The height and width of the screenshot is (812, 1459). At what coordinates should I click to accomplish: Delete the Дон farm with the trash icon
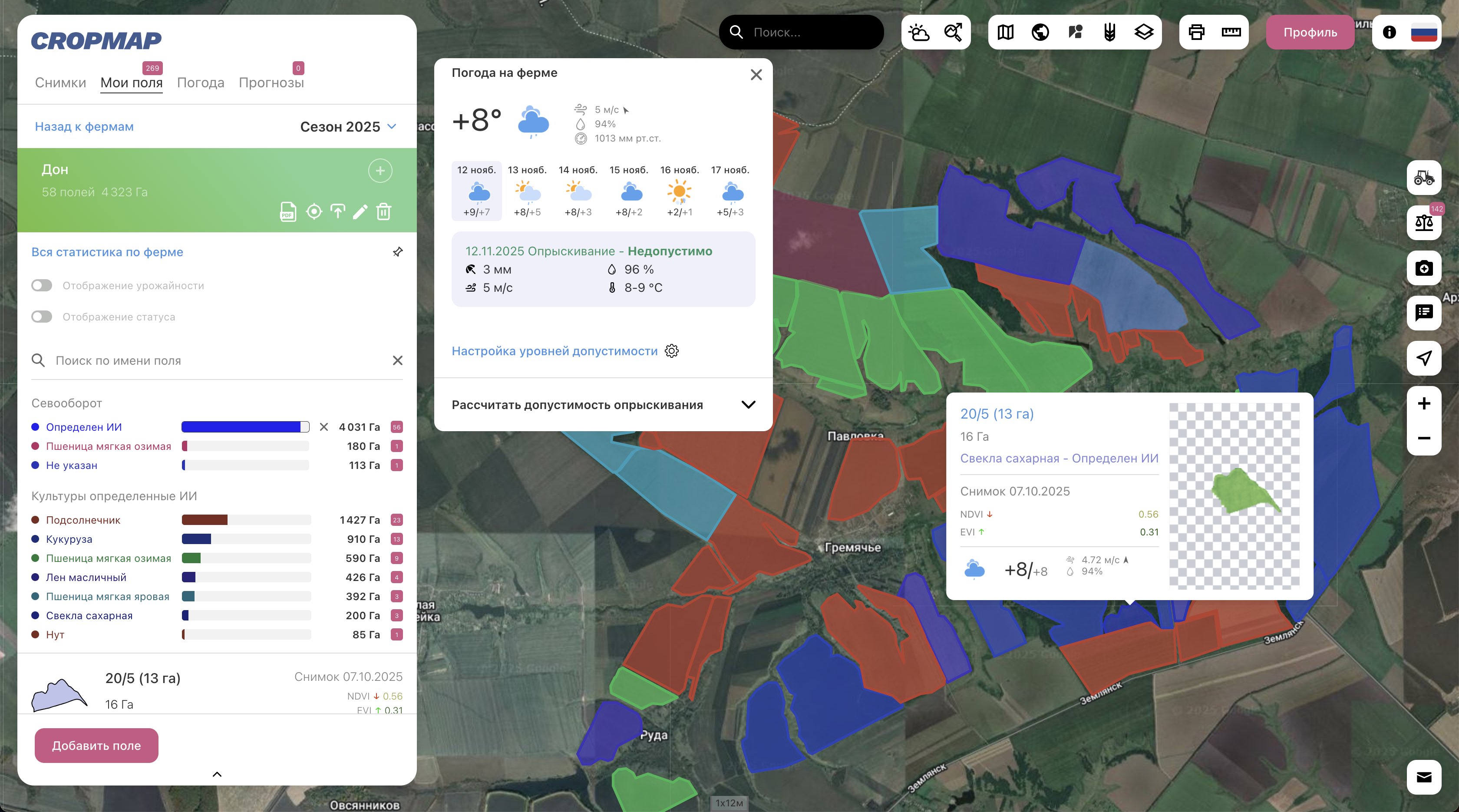[383, 212]
